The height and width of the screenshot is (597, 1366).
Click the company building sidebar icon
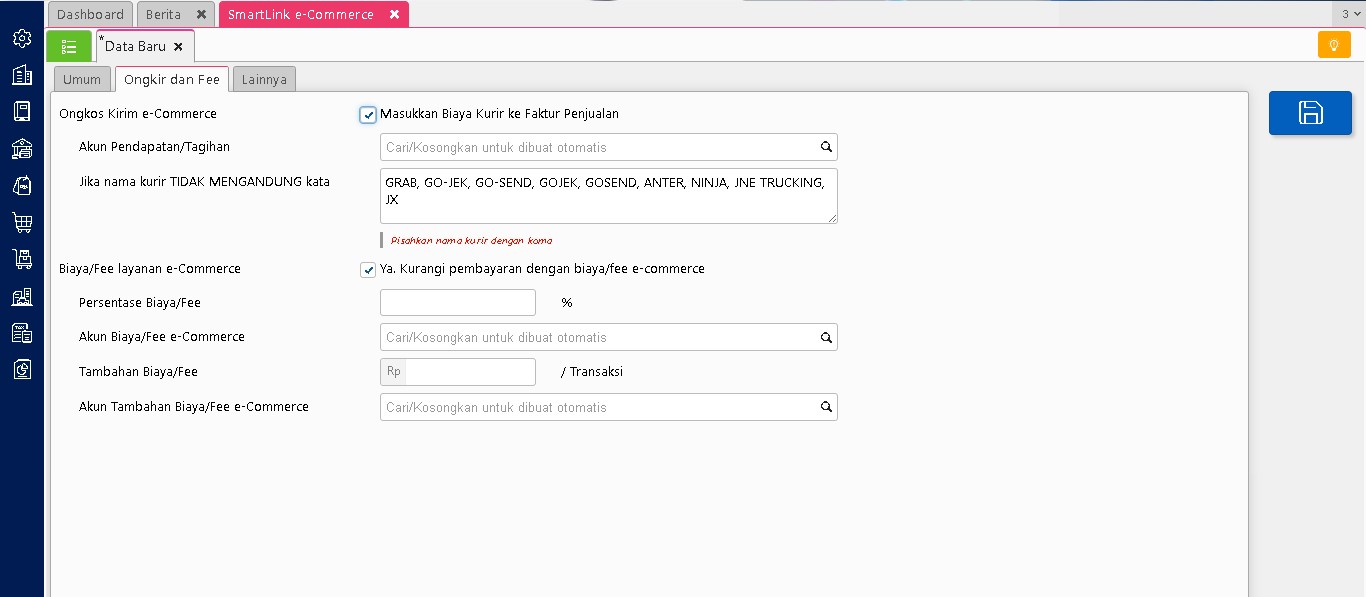[x=22, y=75]
